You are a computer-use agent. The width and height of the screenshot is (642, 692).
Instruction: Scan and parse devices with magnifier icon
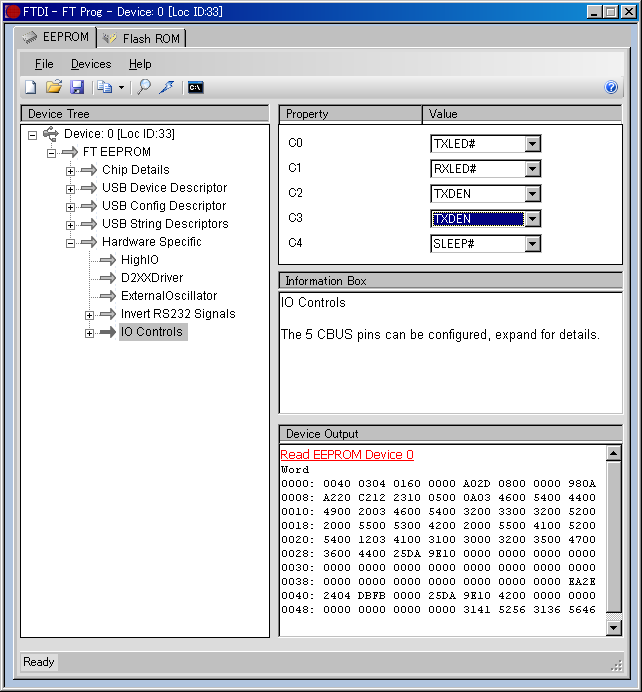click(x=144, y=87)
